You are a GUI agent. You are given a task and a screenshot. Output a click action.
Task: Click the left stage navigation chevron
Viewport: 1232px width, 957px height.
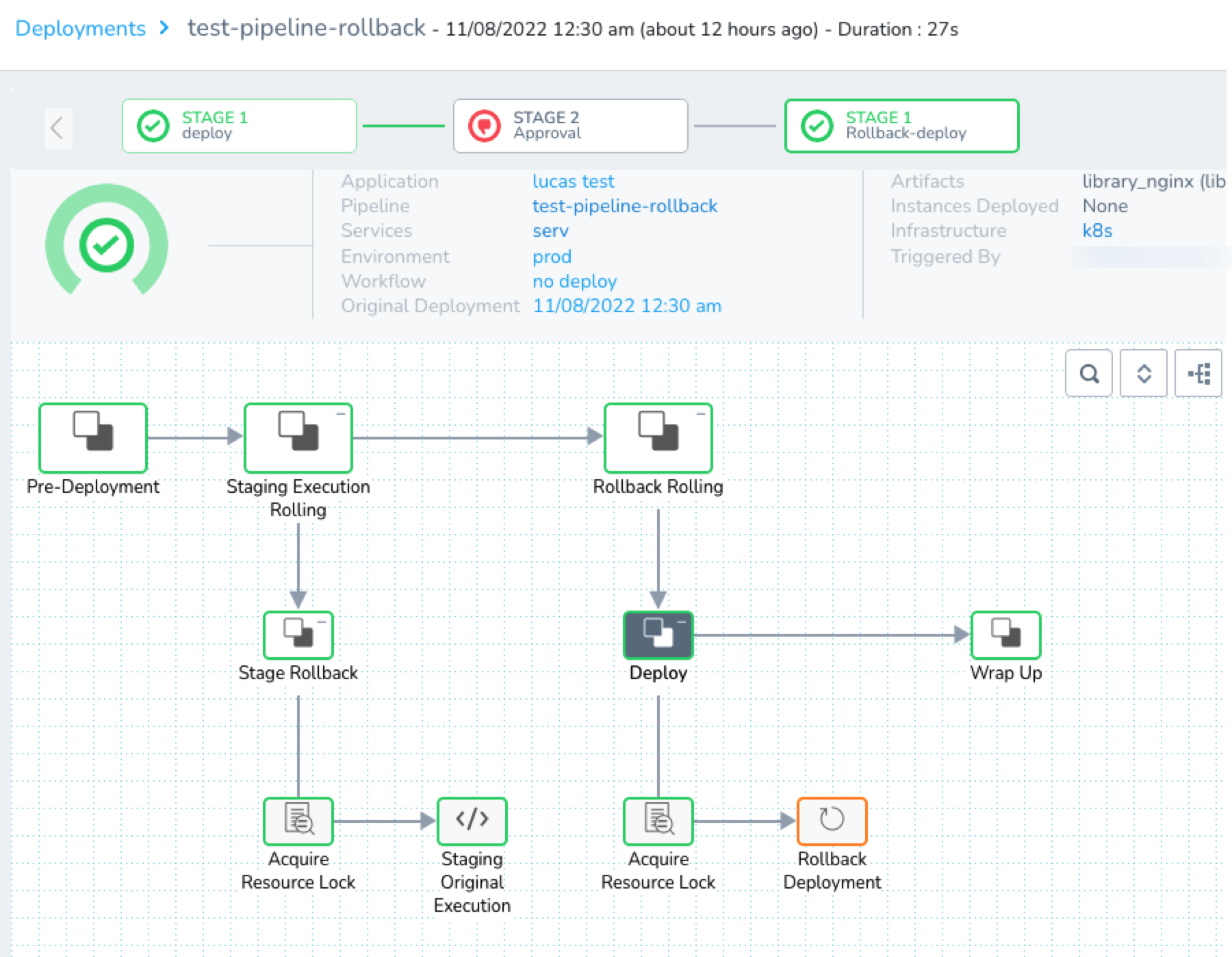coord(58,128)
